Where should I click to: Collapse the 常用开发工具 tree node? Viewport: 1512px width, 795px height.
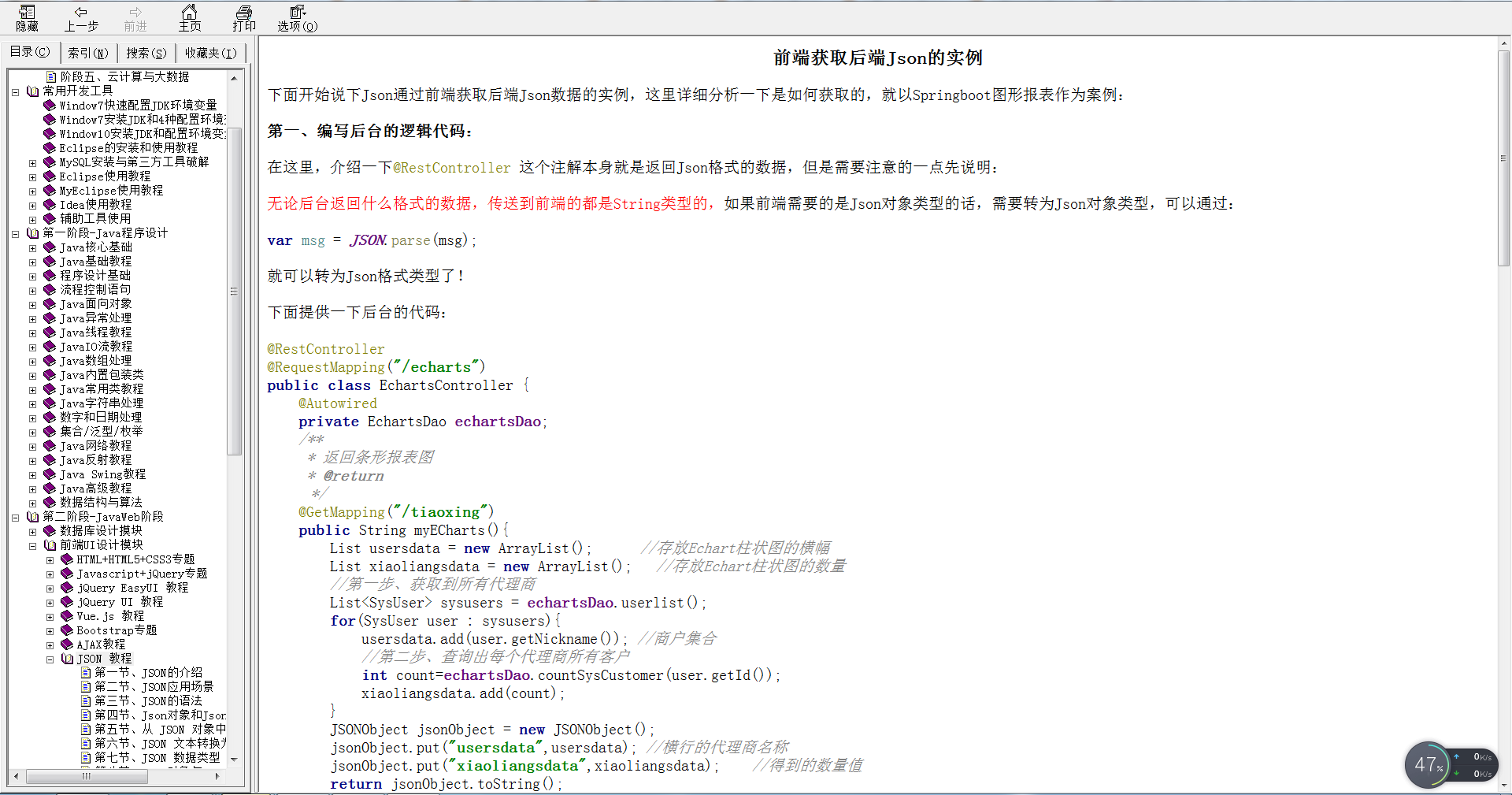15,91
